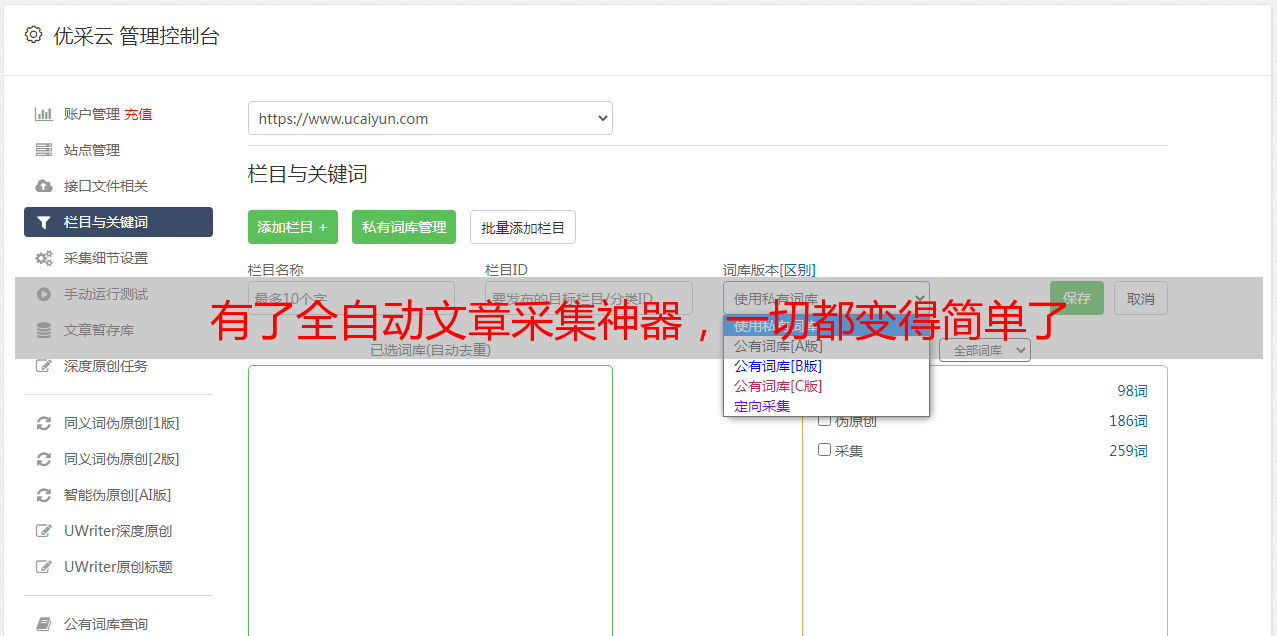Click inside the green-bordered 已选词库 box
1277x636 pixels.
tap(430, 500)
